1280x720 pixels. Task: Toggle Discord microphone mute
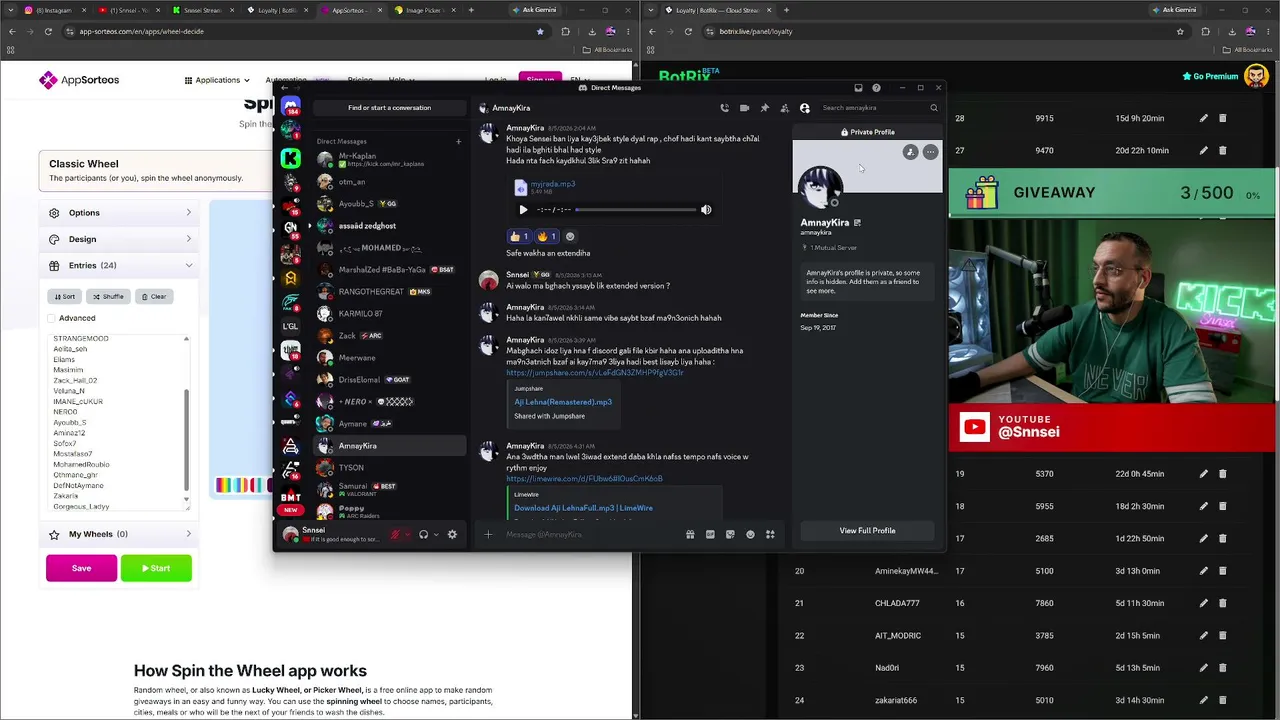pos(395,535)
